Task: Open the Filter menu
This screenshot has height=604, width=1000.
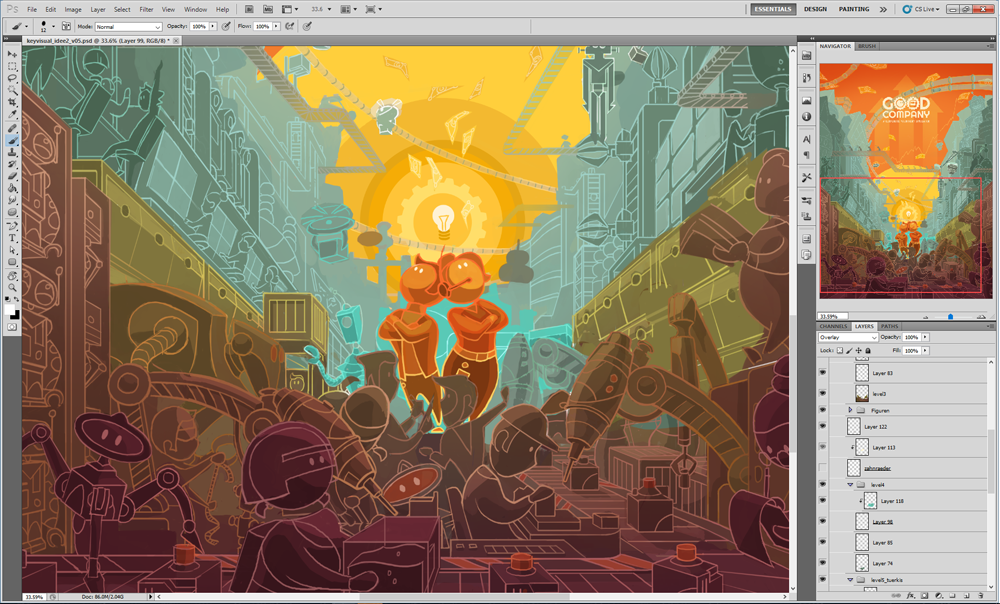Action: coord(146,10)
